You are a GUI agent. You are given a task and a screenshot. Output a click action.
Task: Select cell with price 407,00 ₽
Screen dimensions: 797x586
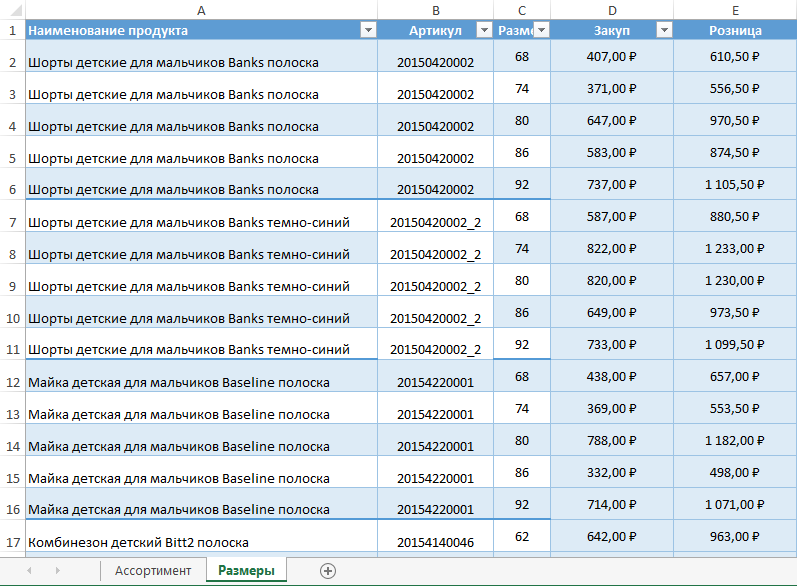[x=612, y=56]
